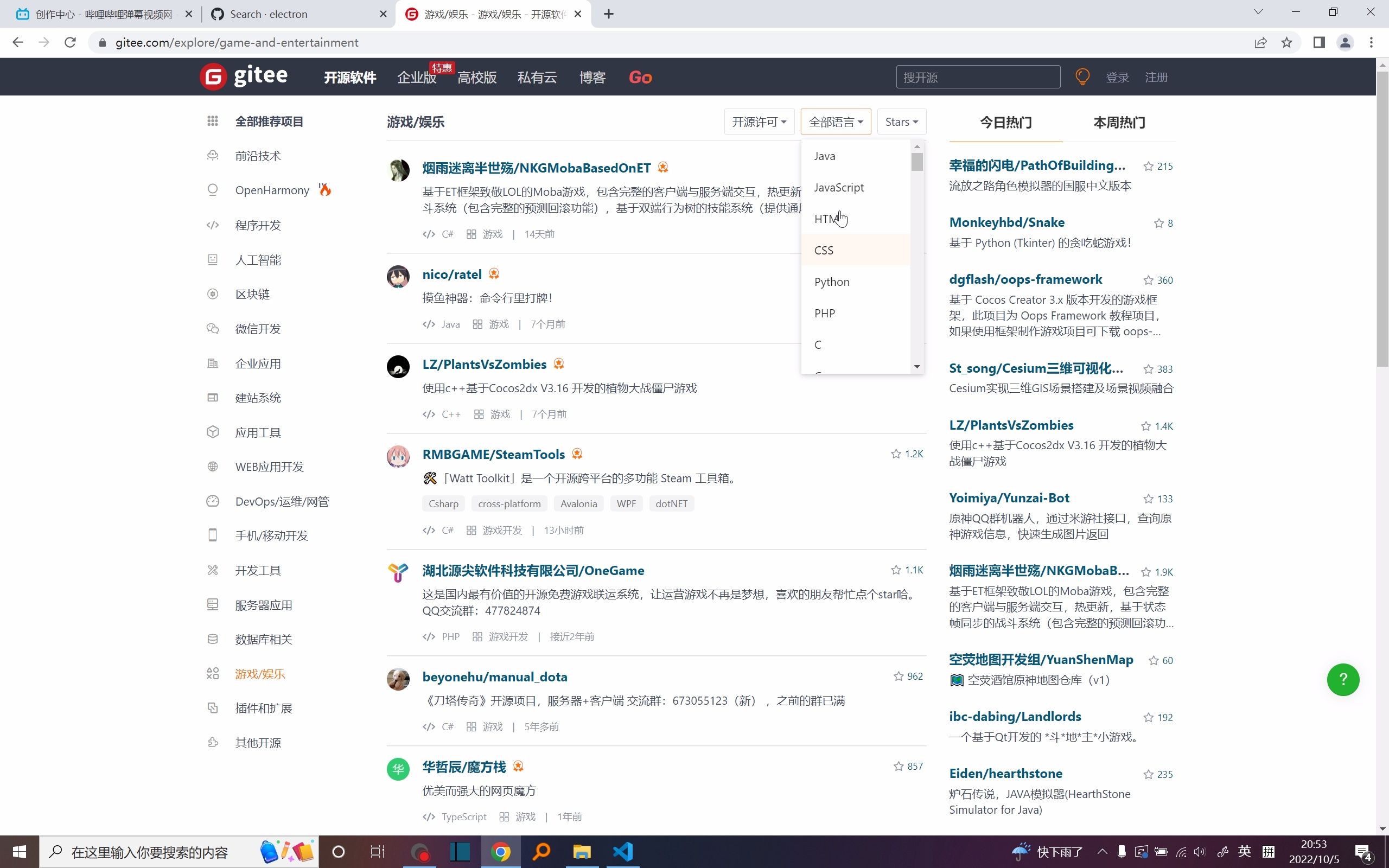The image size is (1389, 868).
Task: Toggle 本周热门 tab on right panel
Action: [x=1119, y=122]
